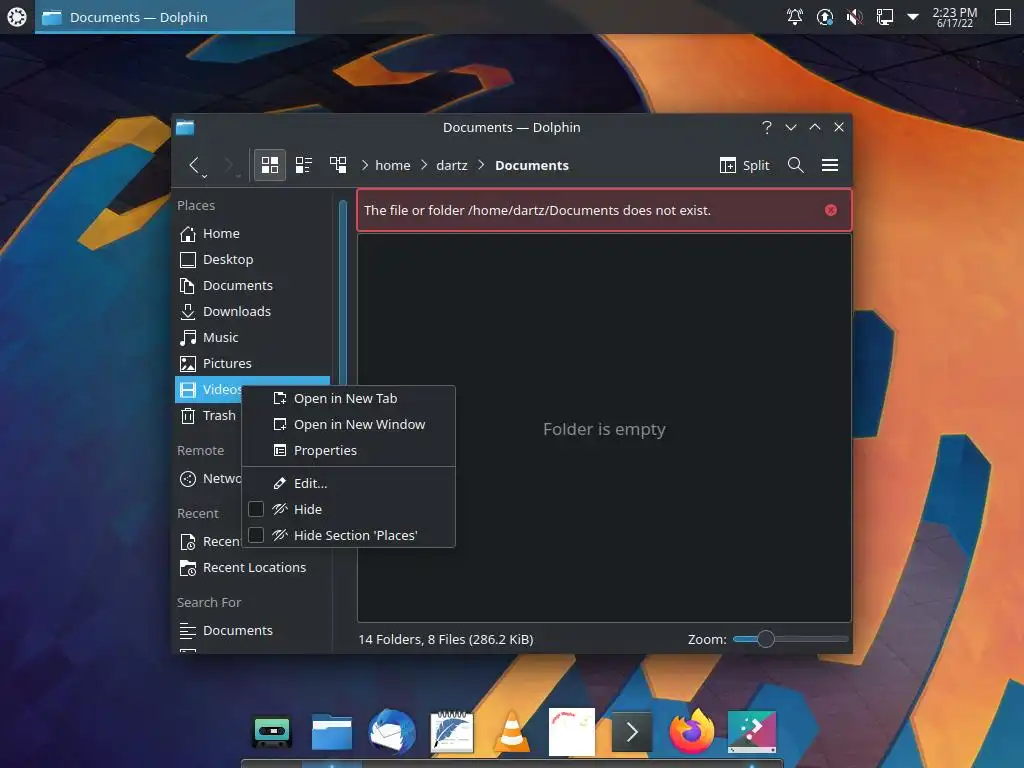Click the Dolphin window help question mark
This screenshot has width=1024, height=768.
(x=767, y=127)
